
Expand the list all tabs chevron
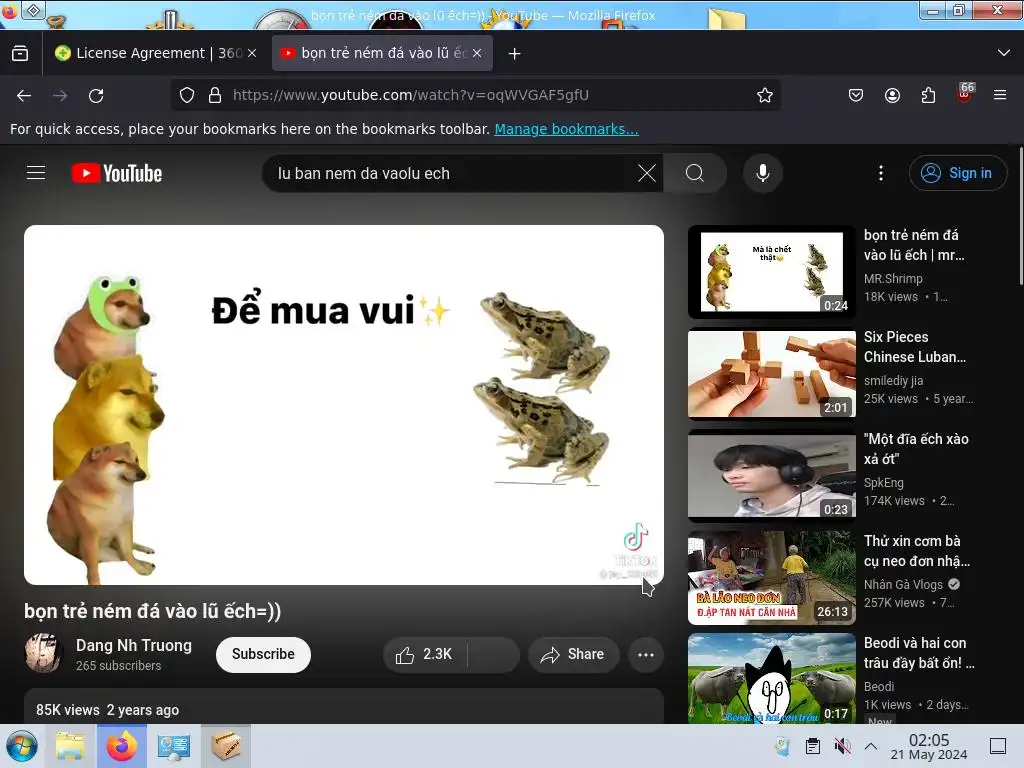coord(1004,53)
